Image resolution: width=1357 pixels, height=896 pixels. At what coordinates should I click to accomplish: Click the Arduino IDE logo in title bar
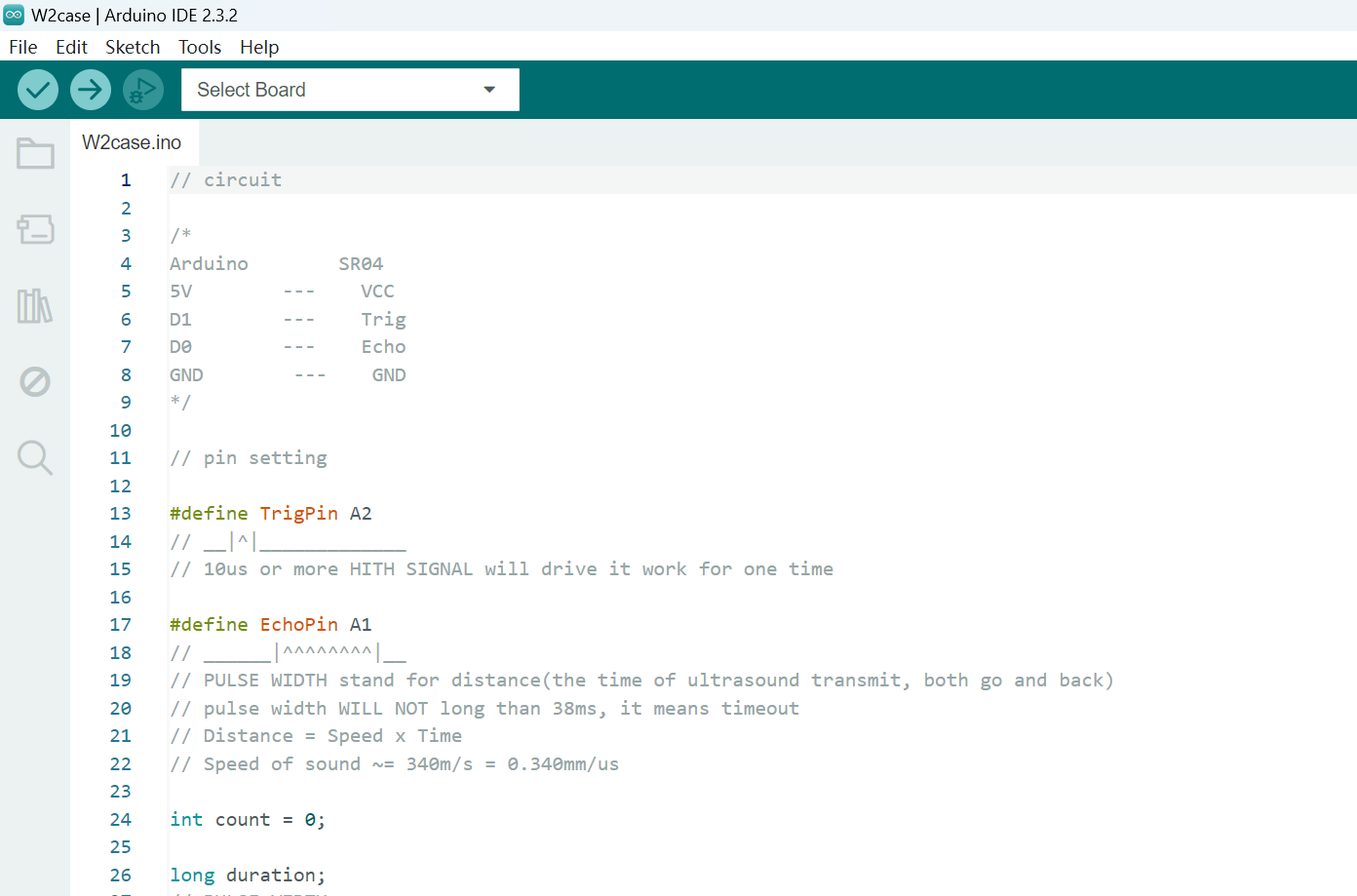14,15
